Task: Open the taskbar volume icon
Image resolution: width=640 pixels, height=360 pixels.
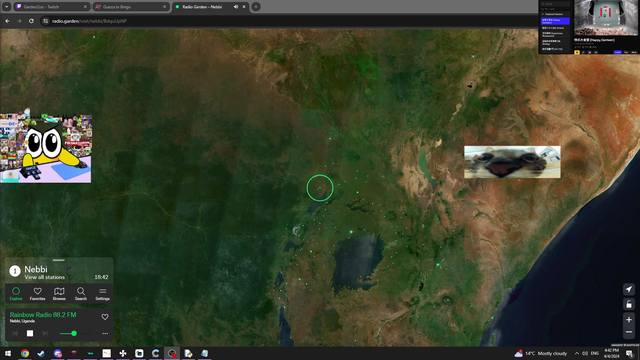Action: tap(585, 353)
